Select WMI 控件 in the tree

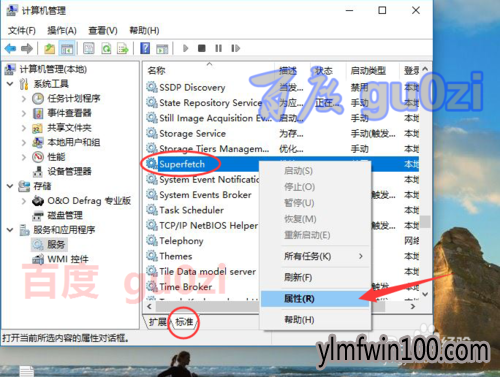click(68, 259)
